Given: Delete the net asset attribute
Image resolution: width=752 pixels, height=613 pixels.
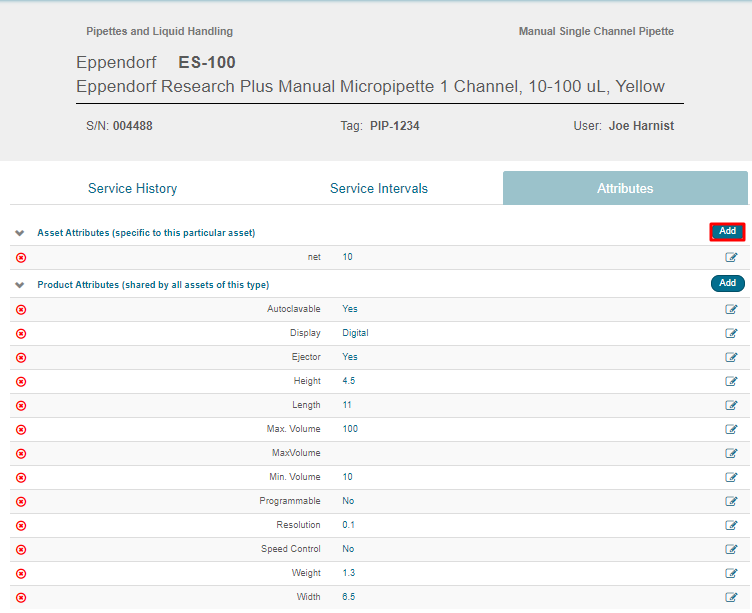Looking at the screenshot, I should tap(21, 258).
